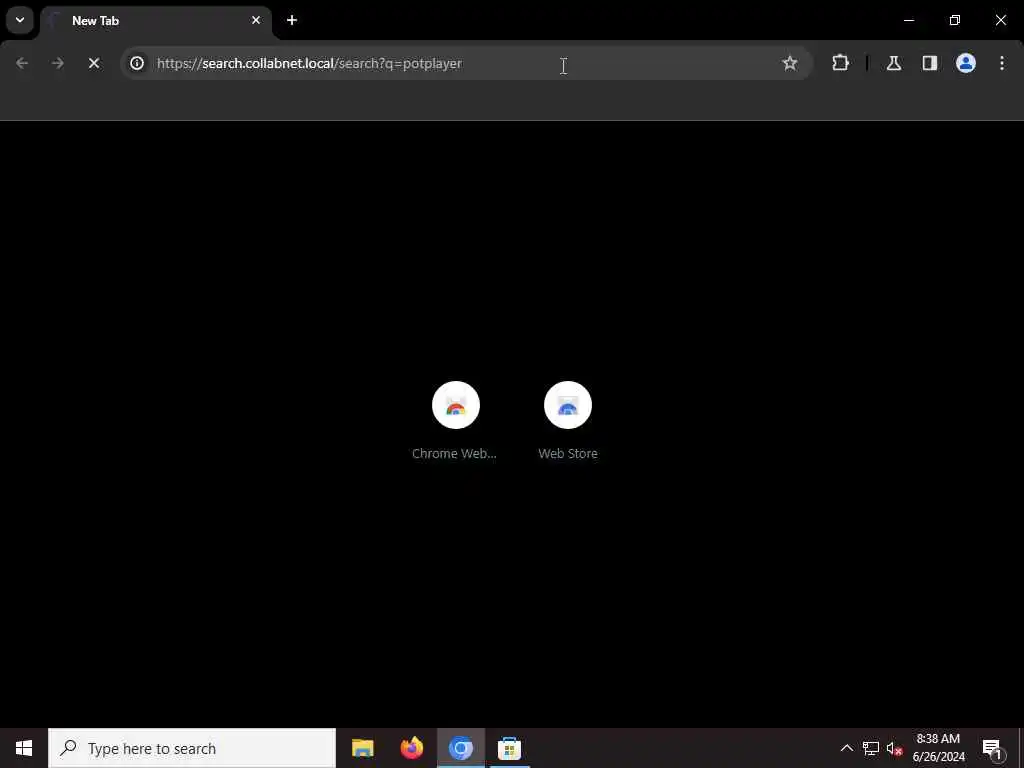1024x768 pixels.
Task: Minimize the Chrome window
Action: pyautogui.click(x=908, y=20)
